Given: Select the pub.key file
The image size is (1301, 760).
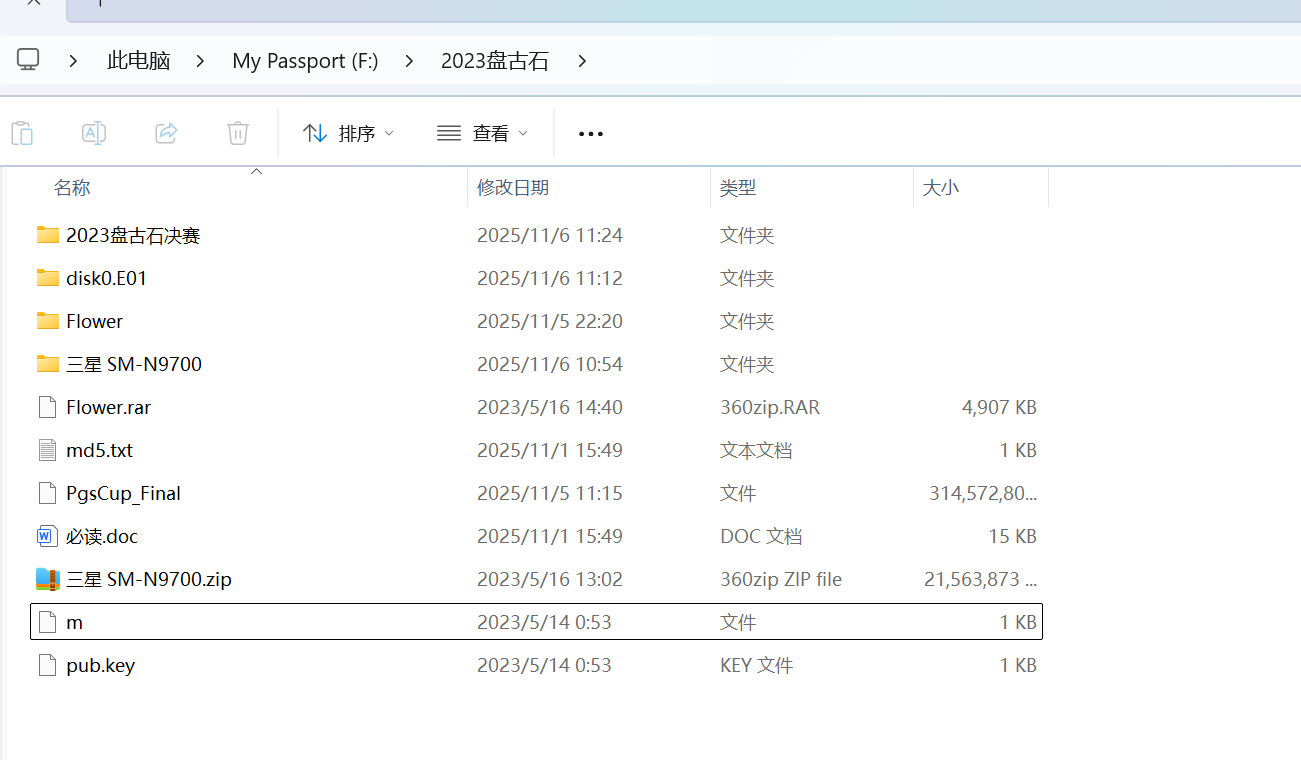Looking at the screenshot, I should [x=100, y=666].
